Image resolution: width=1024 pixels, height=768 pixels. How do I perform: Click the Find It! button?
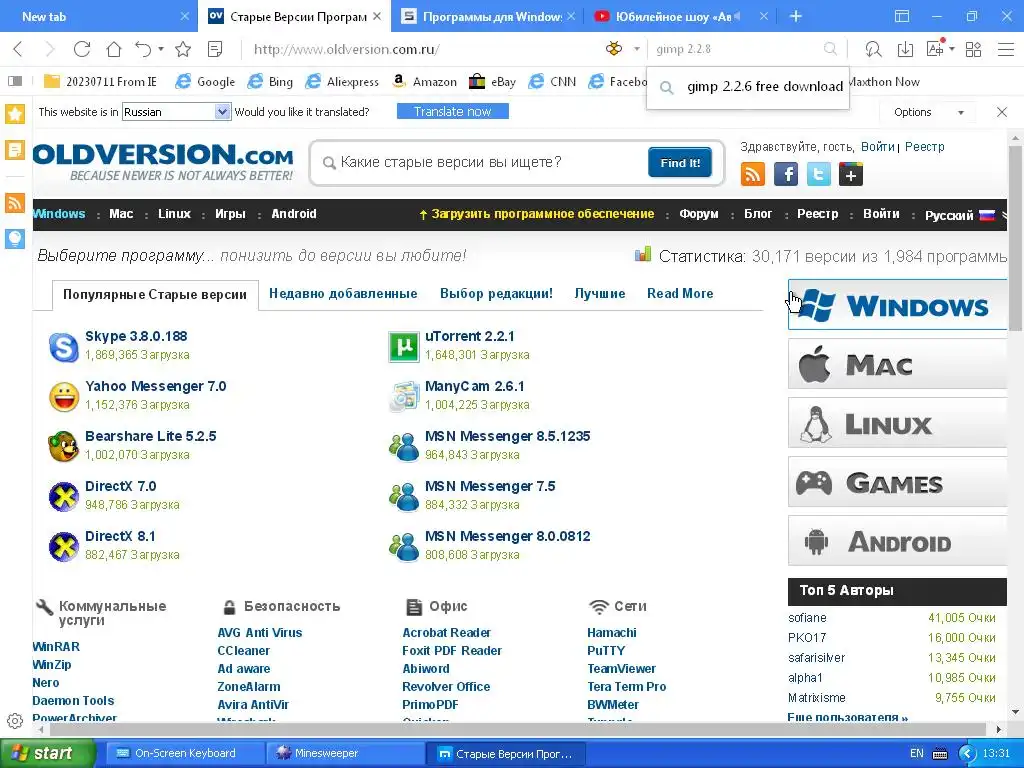[x=680, y=163]
